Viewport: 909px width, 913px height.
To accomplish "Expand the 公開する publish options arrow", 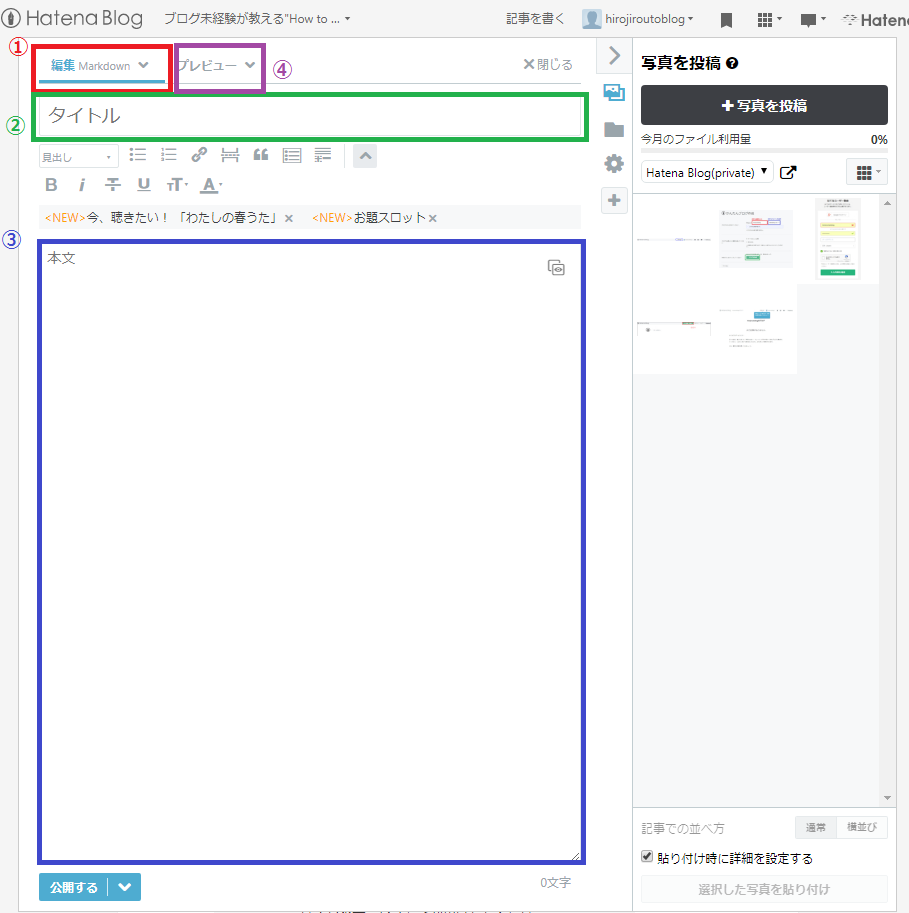I will (127, 886).
